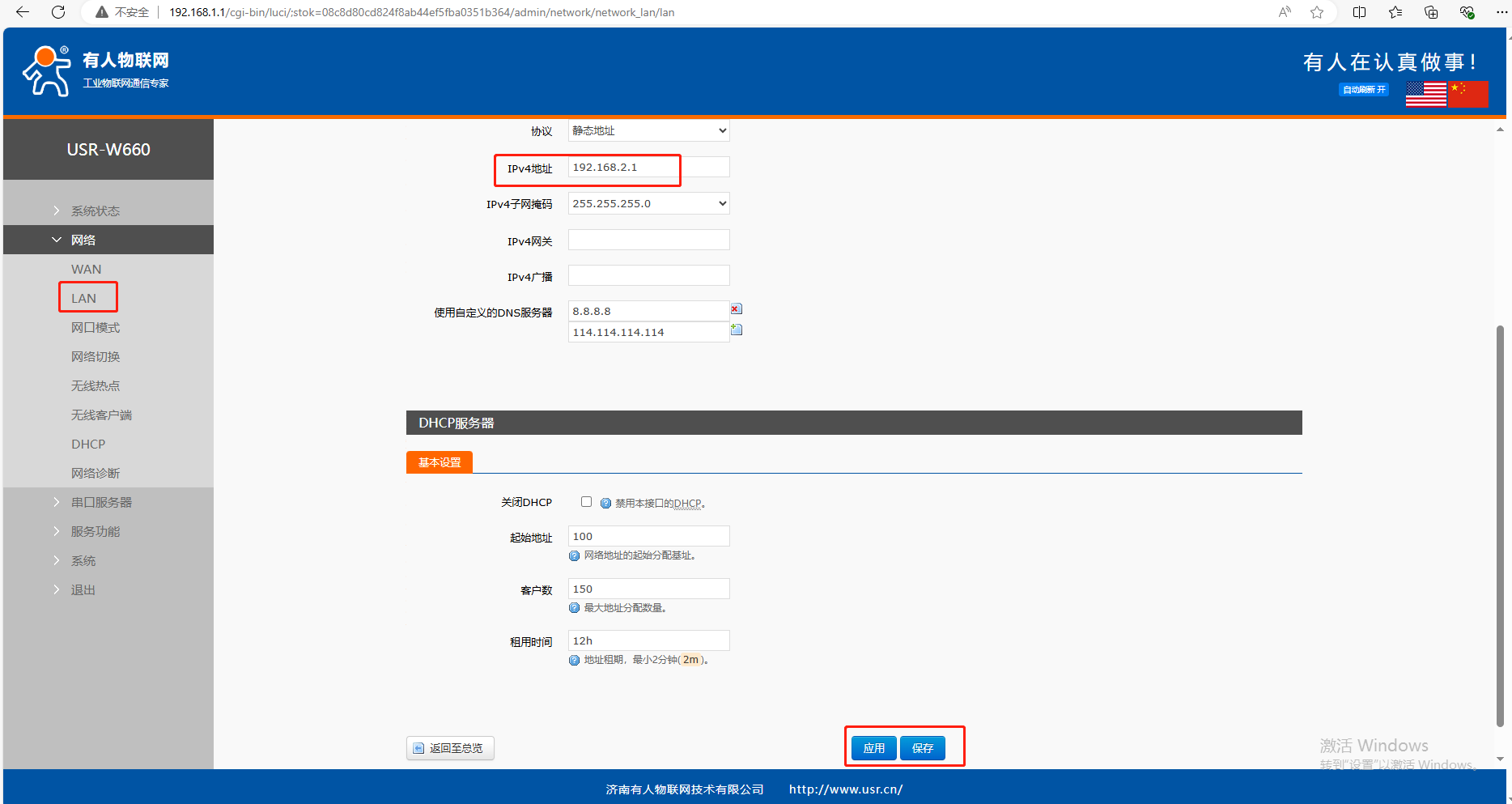
Task: Click the IPv4 gateway input field
Action: [648, 240]
